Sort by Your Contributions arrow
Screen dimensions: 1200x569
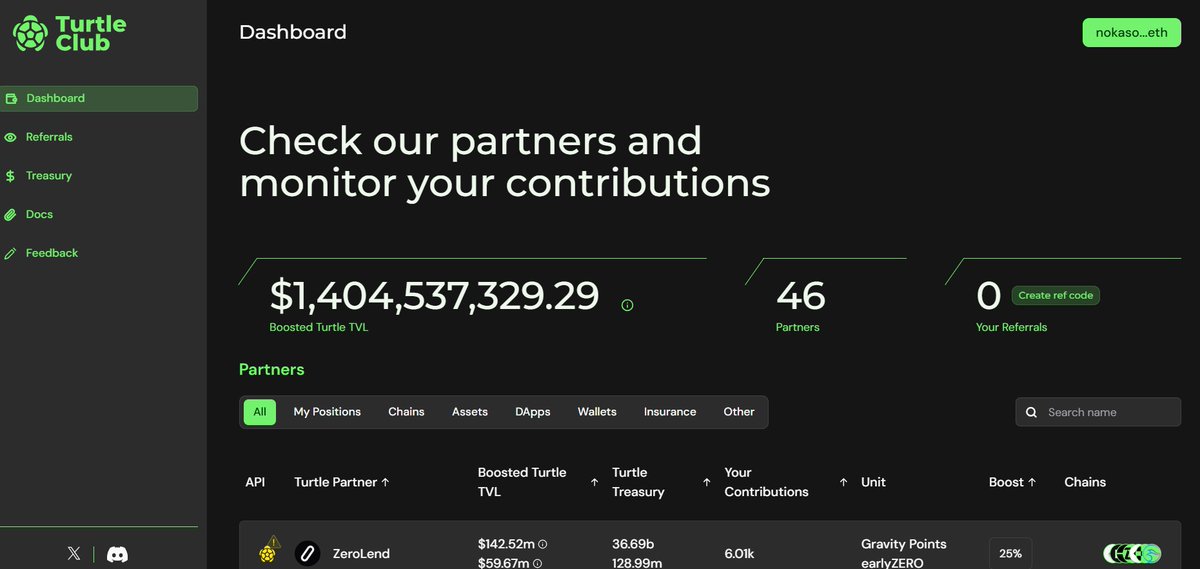click(x=843, y=482)
